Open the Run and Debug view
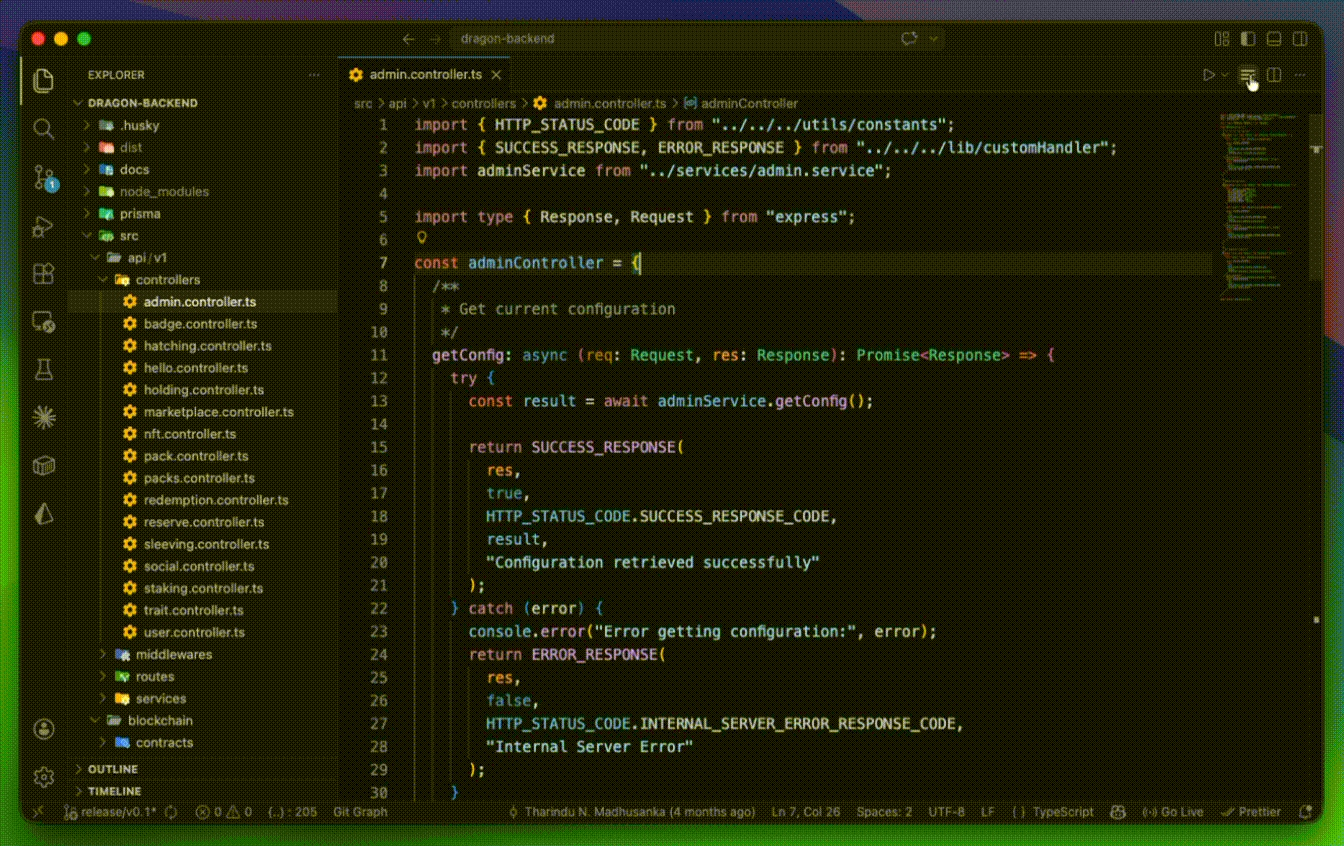1344x846 pixels. [x=43, y=226]
